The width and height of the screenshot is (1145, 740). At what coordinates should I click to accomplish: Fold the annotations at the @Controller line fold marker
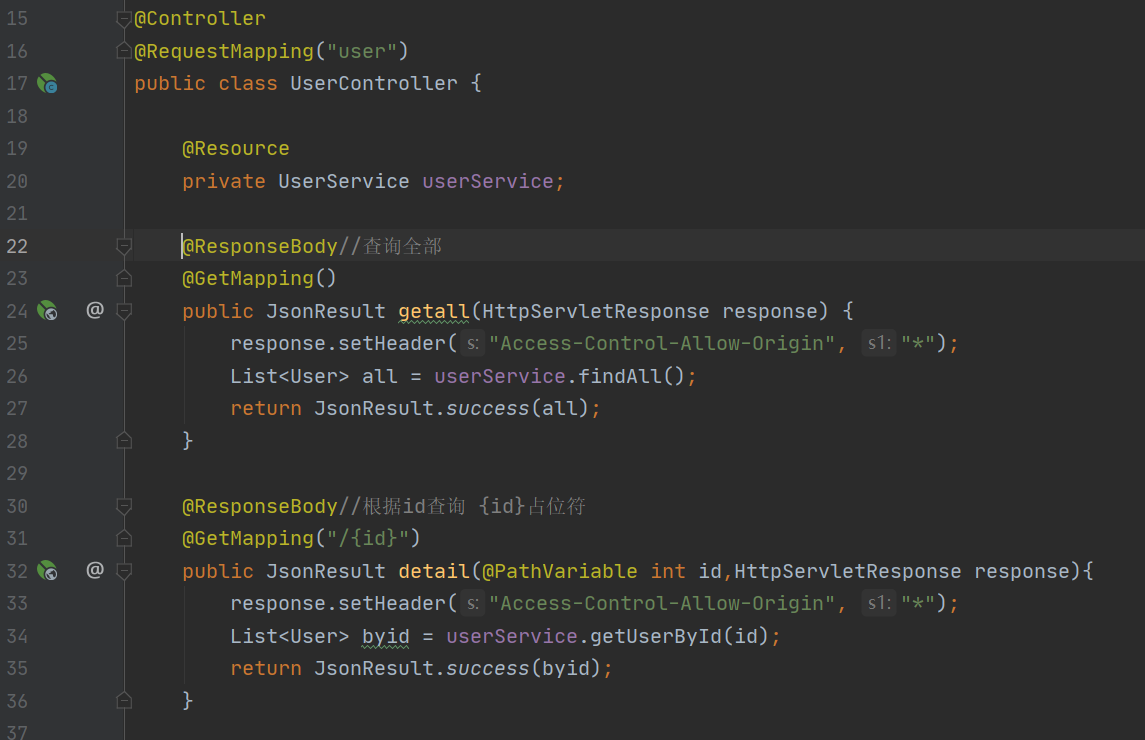[x=124, y=19]
